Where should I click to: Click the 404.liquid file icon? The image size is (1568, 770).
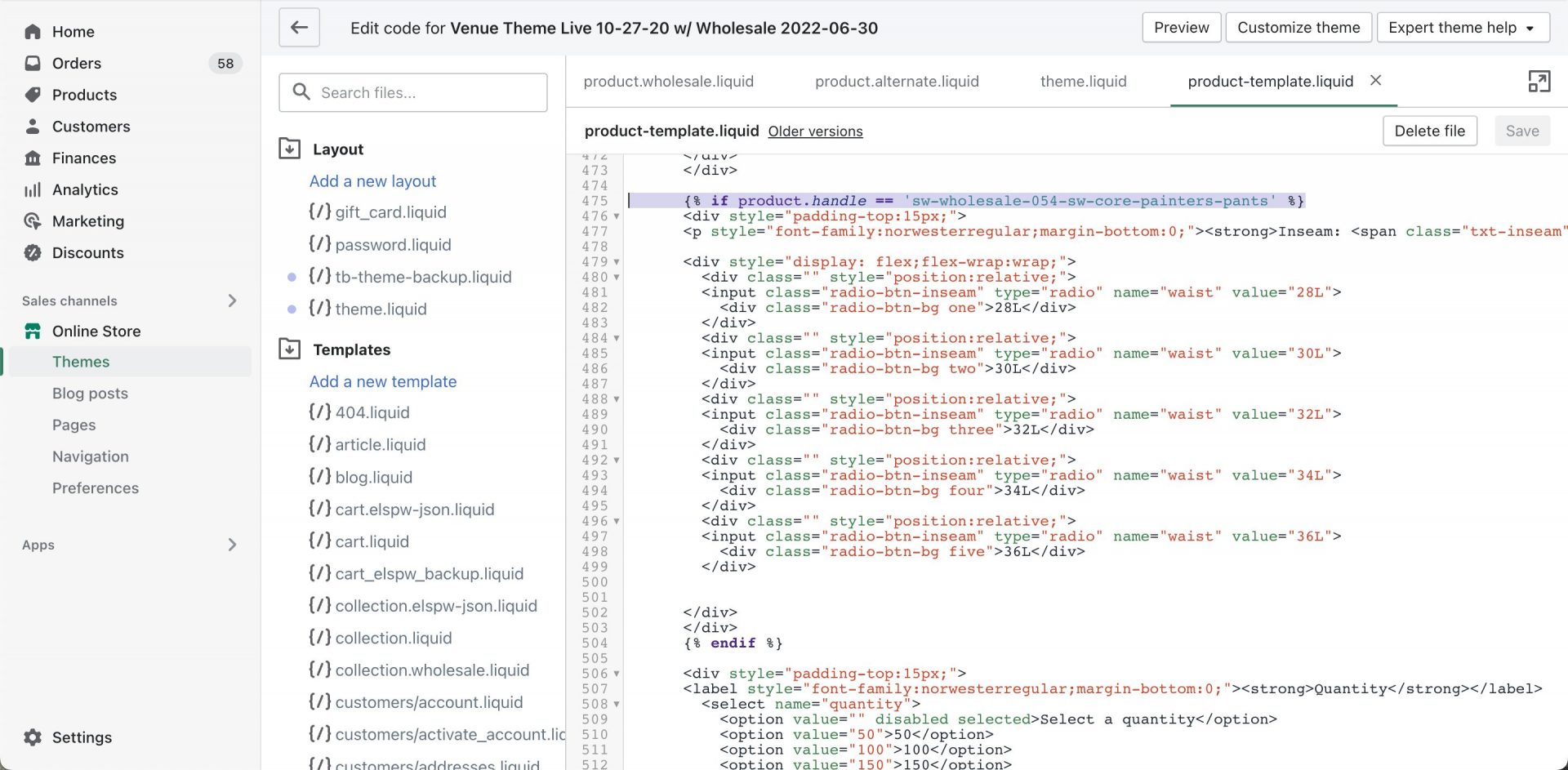pyautogui.click(x=319, y=412)
